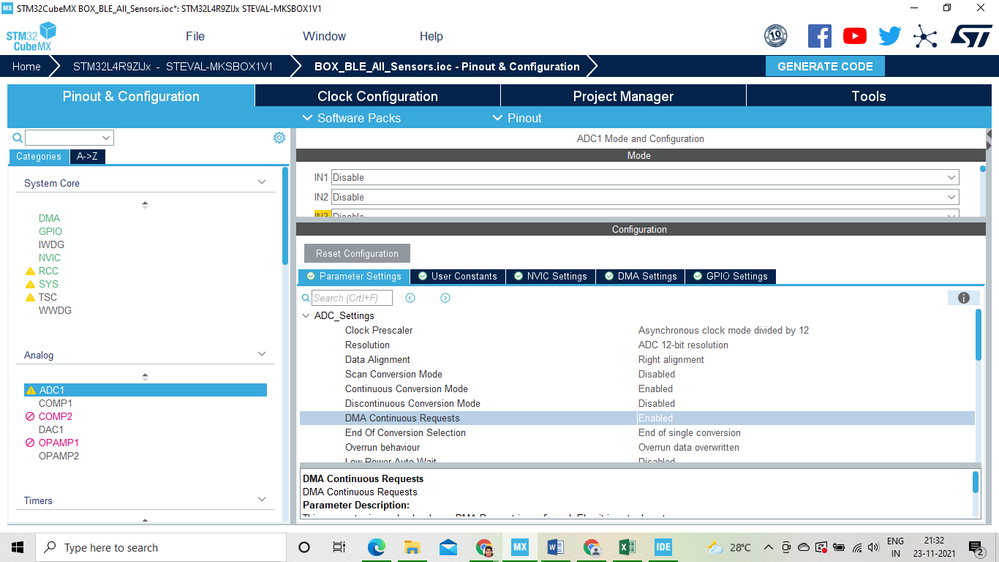Viewport: 999px width, 562px height.
Task: Launch Microsoft Edge from the taskbar
Action: pos(376,547)
